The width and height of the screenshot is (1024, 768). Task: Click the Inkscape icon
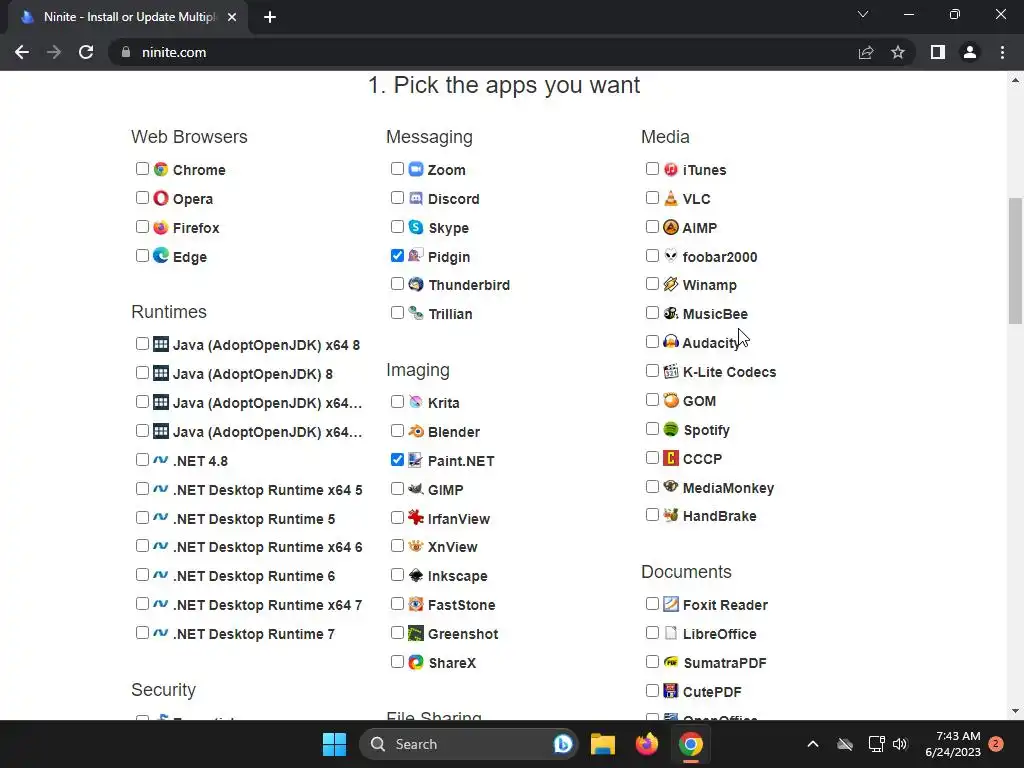pos(416,575)
